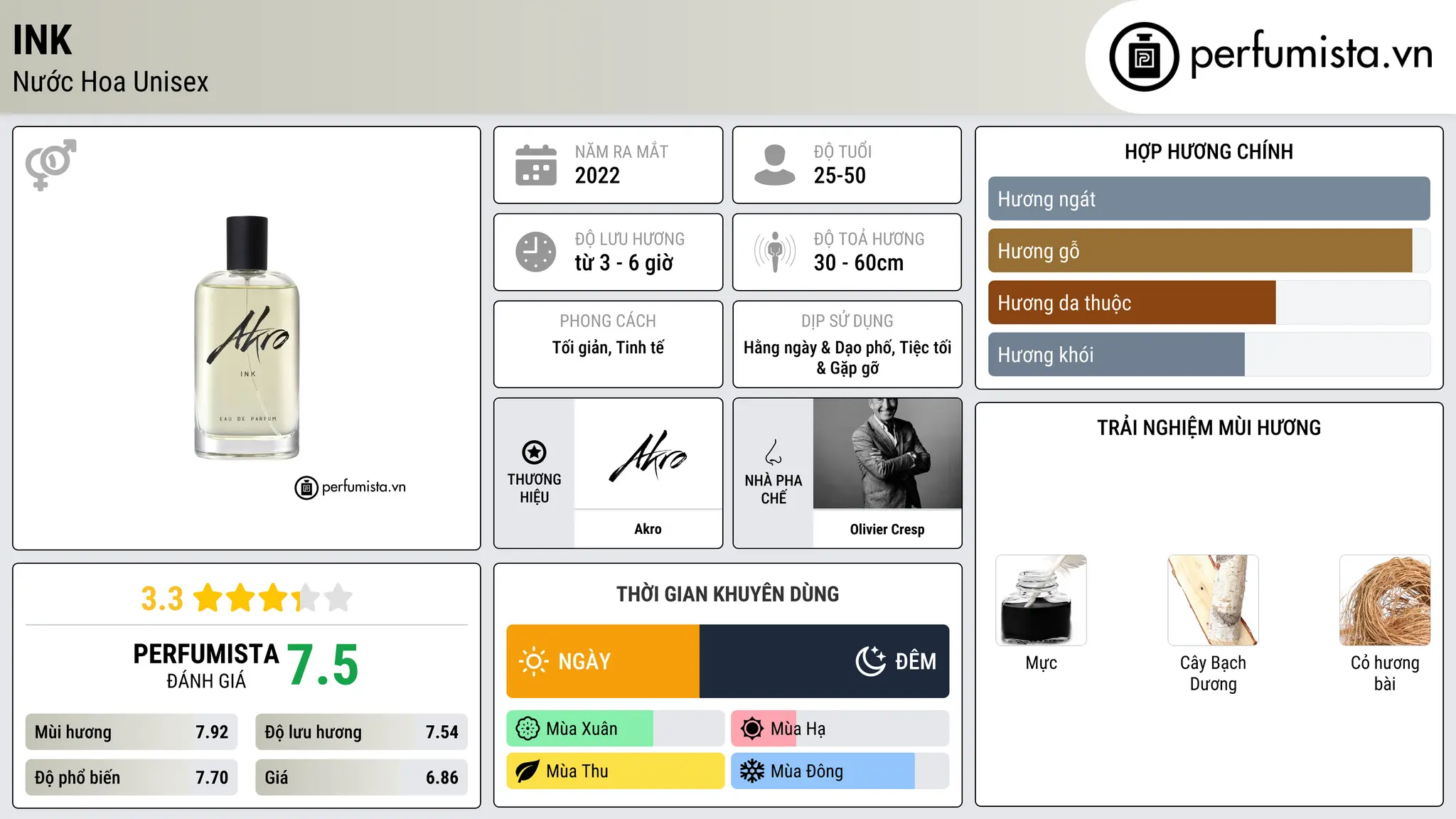Image resolution: width=1456 pixels, height=819 pixels.
Task: Click the Giá 6.86 score box
Action: pos(362,778)
